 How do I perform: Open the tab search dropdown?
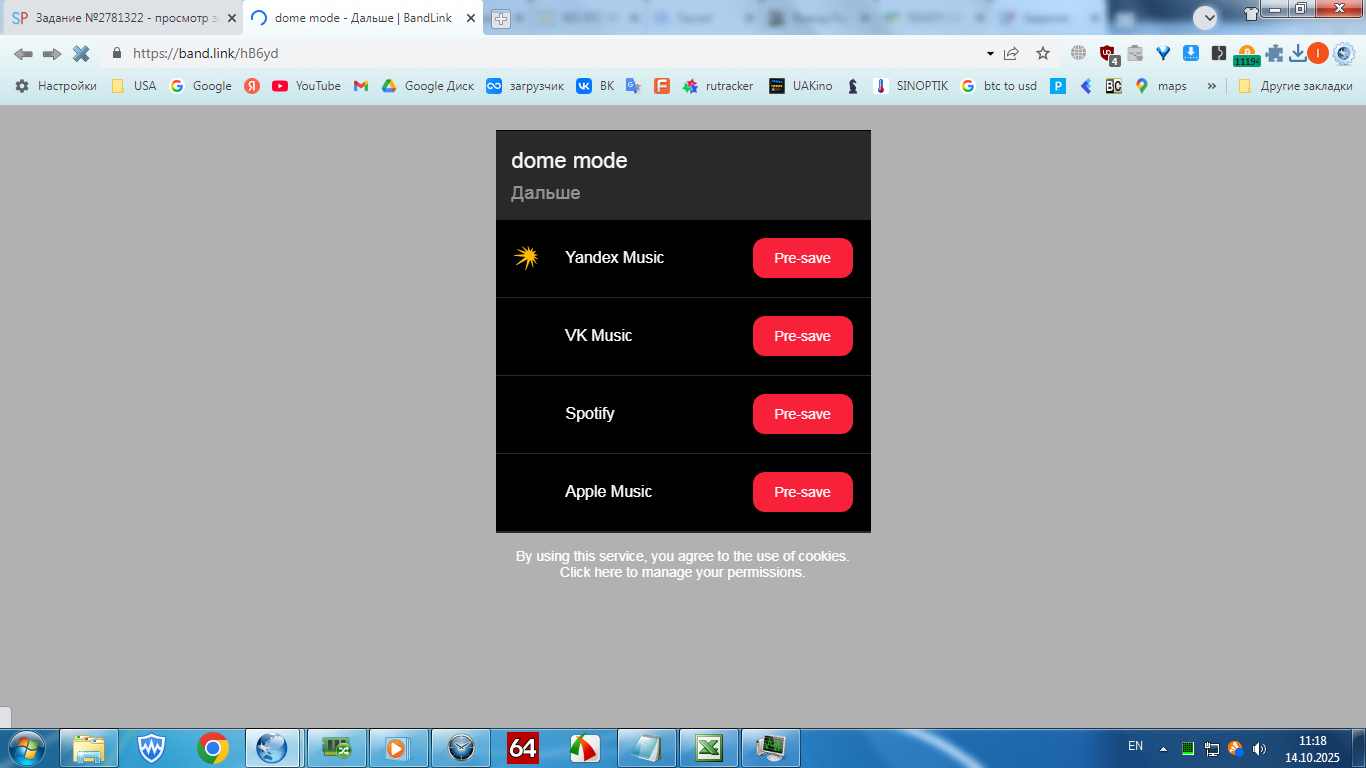click(1205, 17)
